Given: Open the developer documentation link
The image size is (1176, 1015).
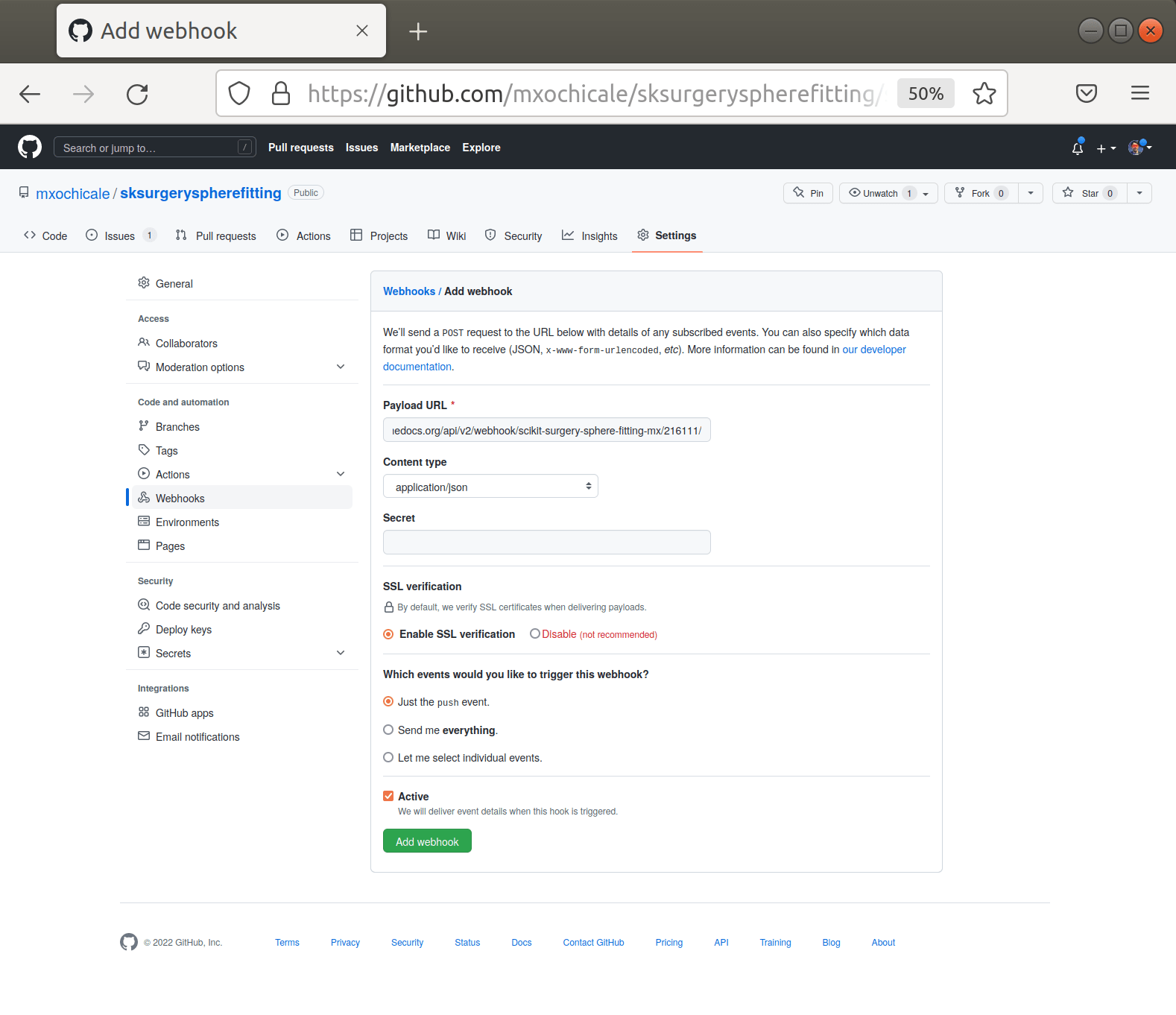Looking at the screenshot, I should pos(874,350).
